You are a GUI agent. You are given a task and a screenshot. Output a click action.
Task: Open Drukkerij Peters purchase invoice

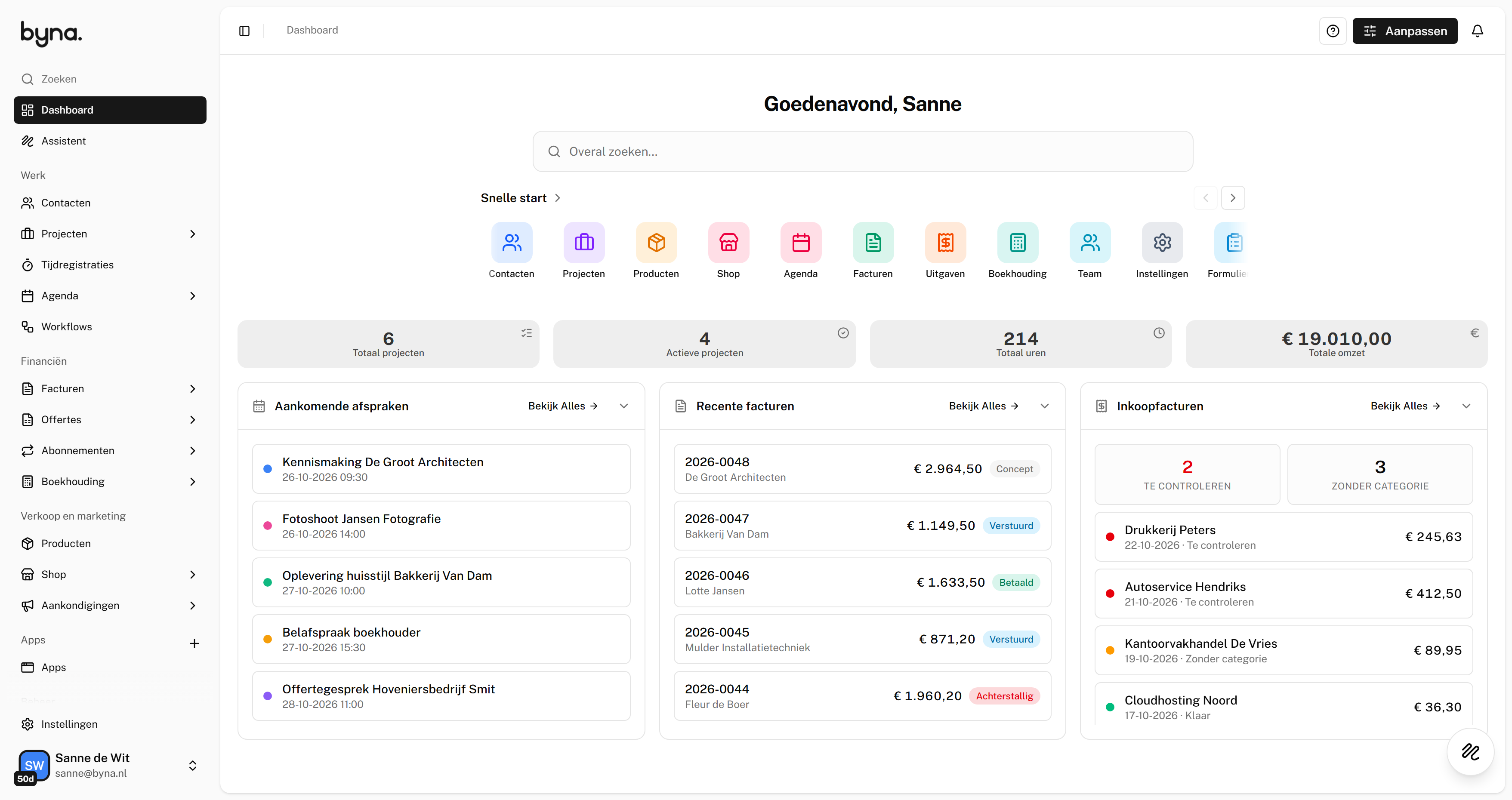click(x=1284, y=537)
